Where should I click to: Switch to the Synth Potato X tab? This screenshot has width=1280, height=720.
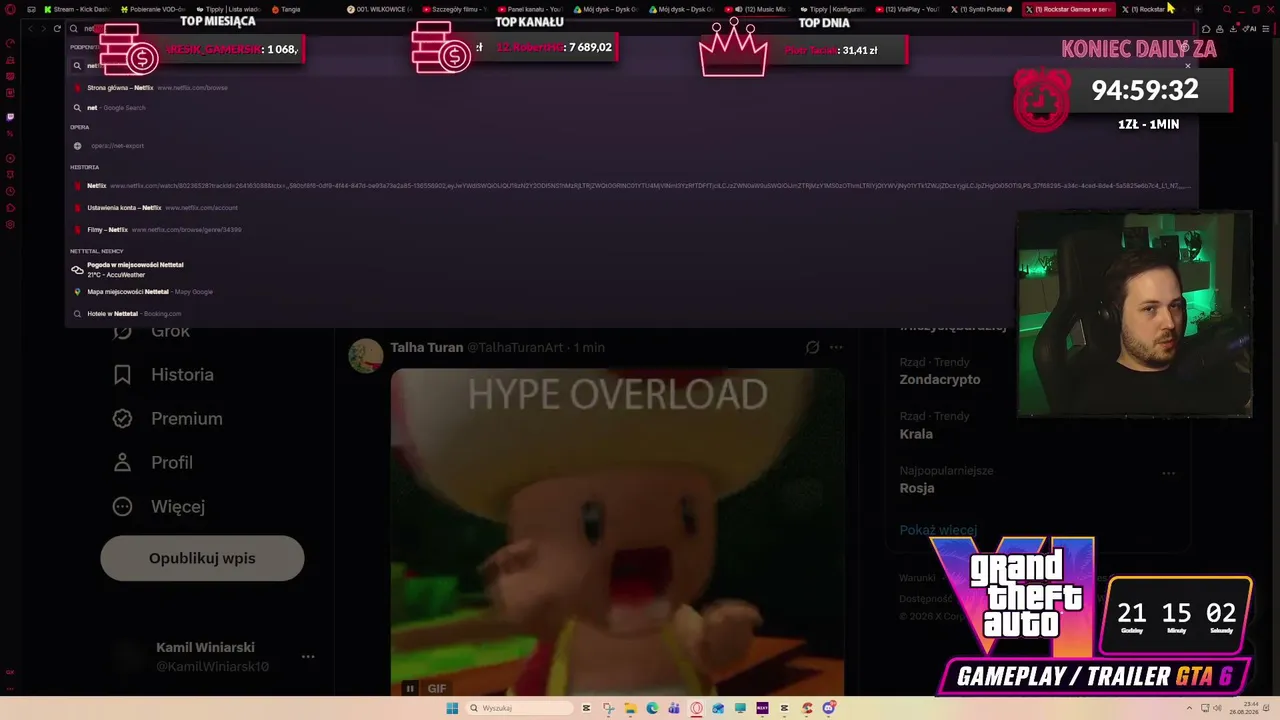click(983, 9)
